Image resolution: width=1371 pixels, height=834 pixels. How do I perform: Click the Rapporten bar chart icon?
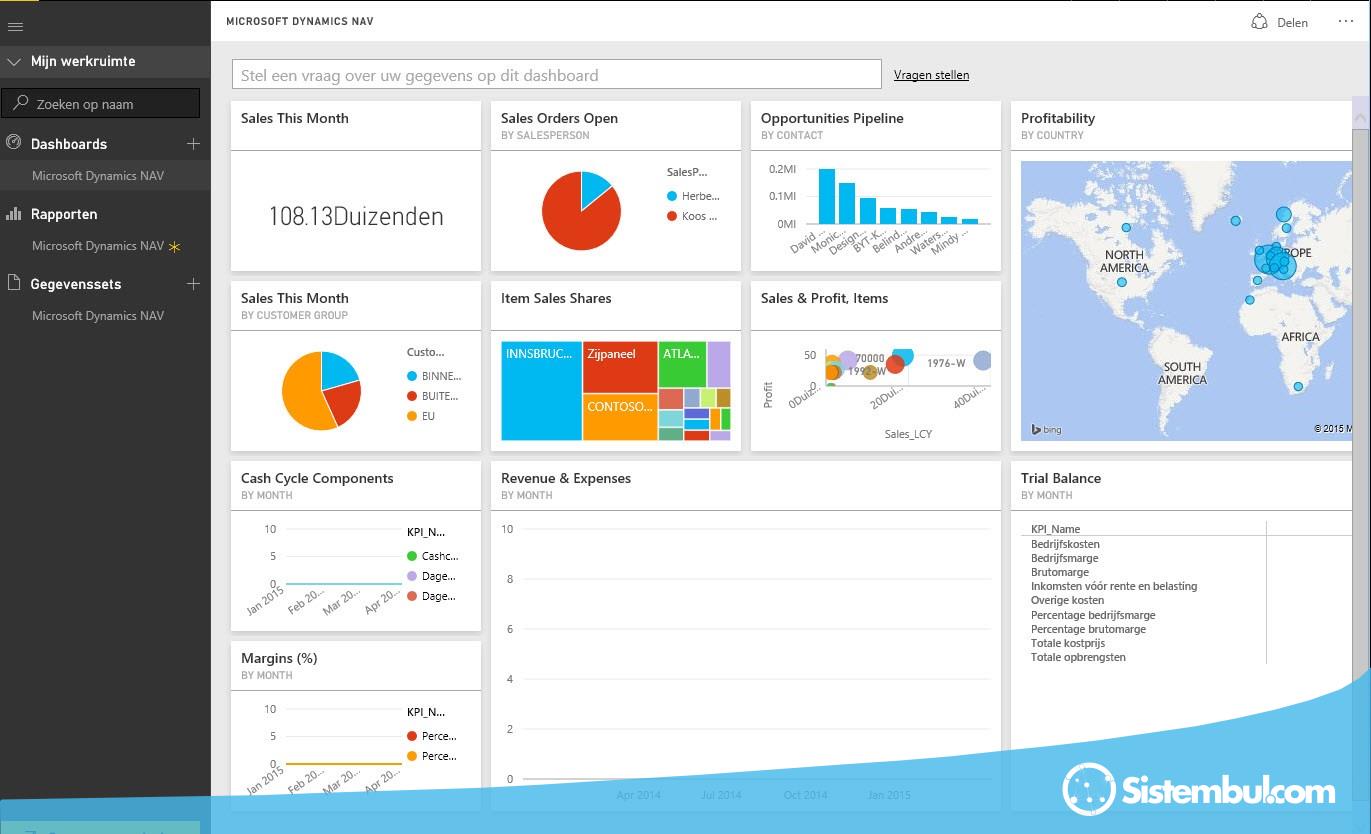[x=14, y=214]
